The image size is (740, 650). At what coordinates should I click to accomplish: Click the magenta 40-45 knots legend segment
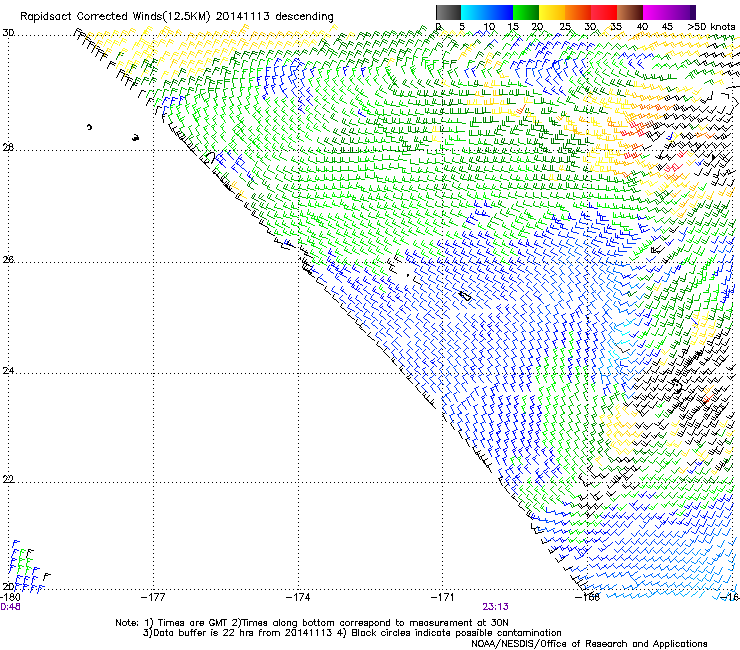(x=656, y=12)
